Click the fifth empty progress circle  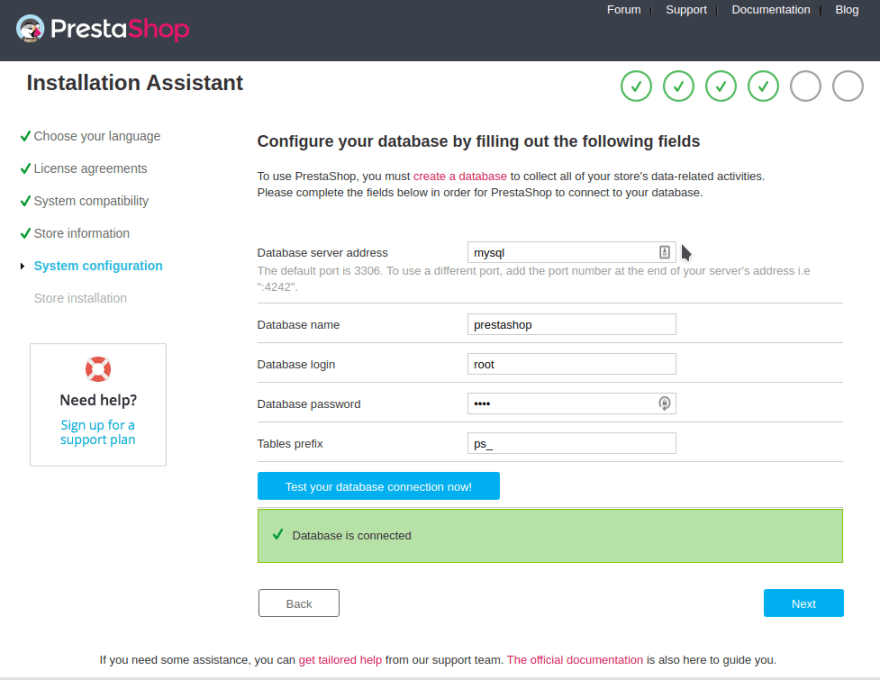coord(805,86)
